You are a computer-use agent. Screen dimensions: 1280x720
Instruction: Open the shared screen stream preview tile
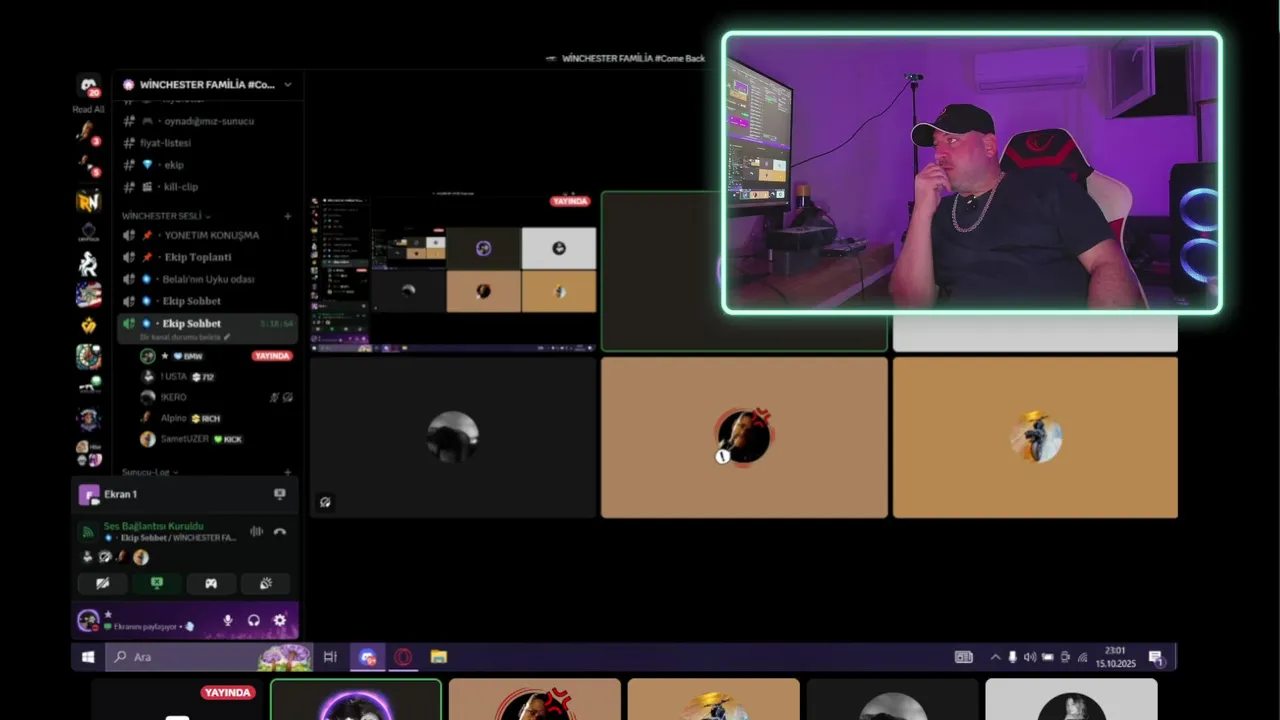[x=454, y=272]
